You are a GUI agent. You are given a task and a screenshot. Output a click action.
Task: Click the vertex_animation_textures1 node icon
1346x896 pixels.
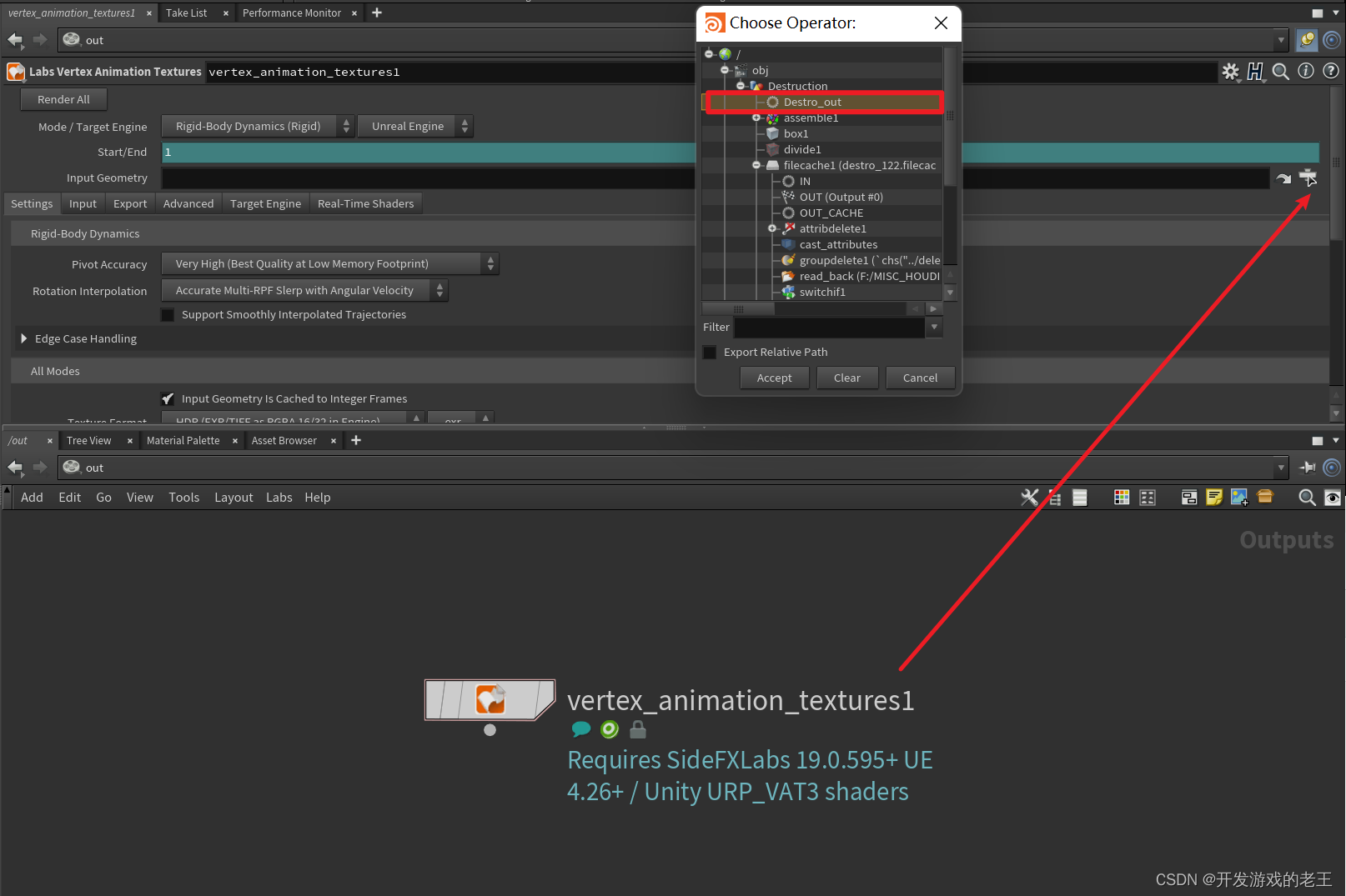[490, 698]
